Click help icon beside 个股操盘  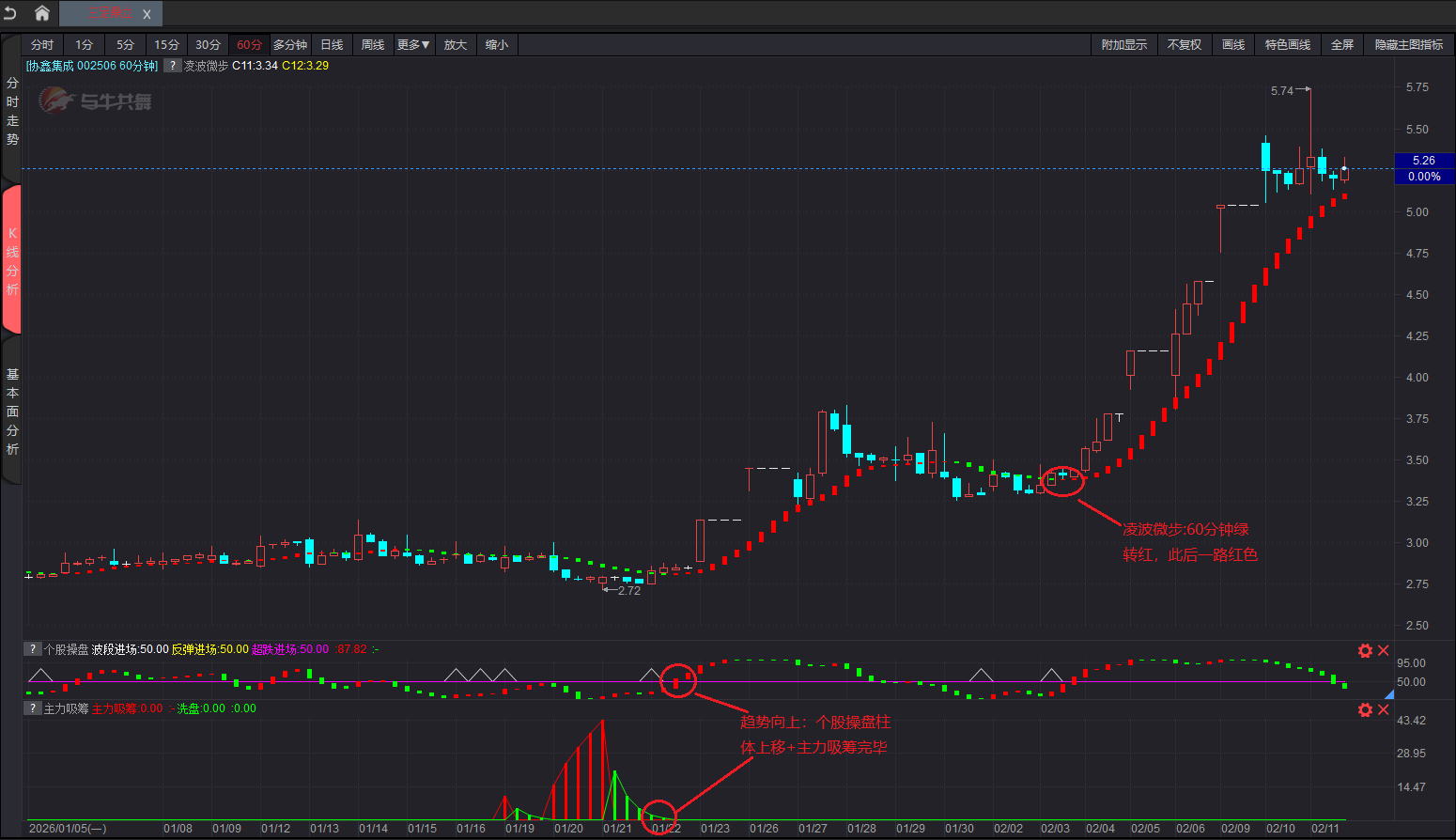pyautogui.click(x=33, y=649)
